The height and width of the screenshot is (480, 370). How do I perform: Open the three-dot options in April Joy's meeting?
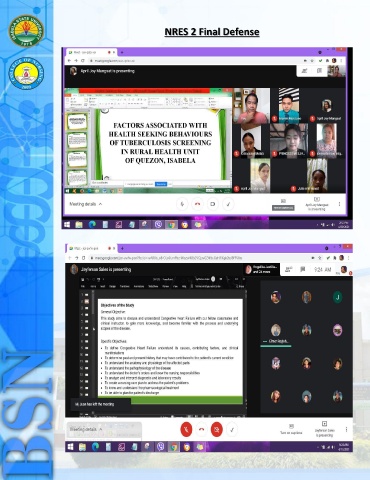(339, 204)
